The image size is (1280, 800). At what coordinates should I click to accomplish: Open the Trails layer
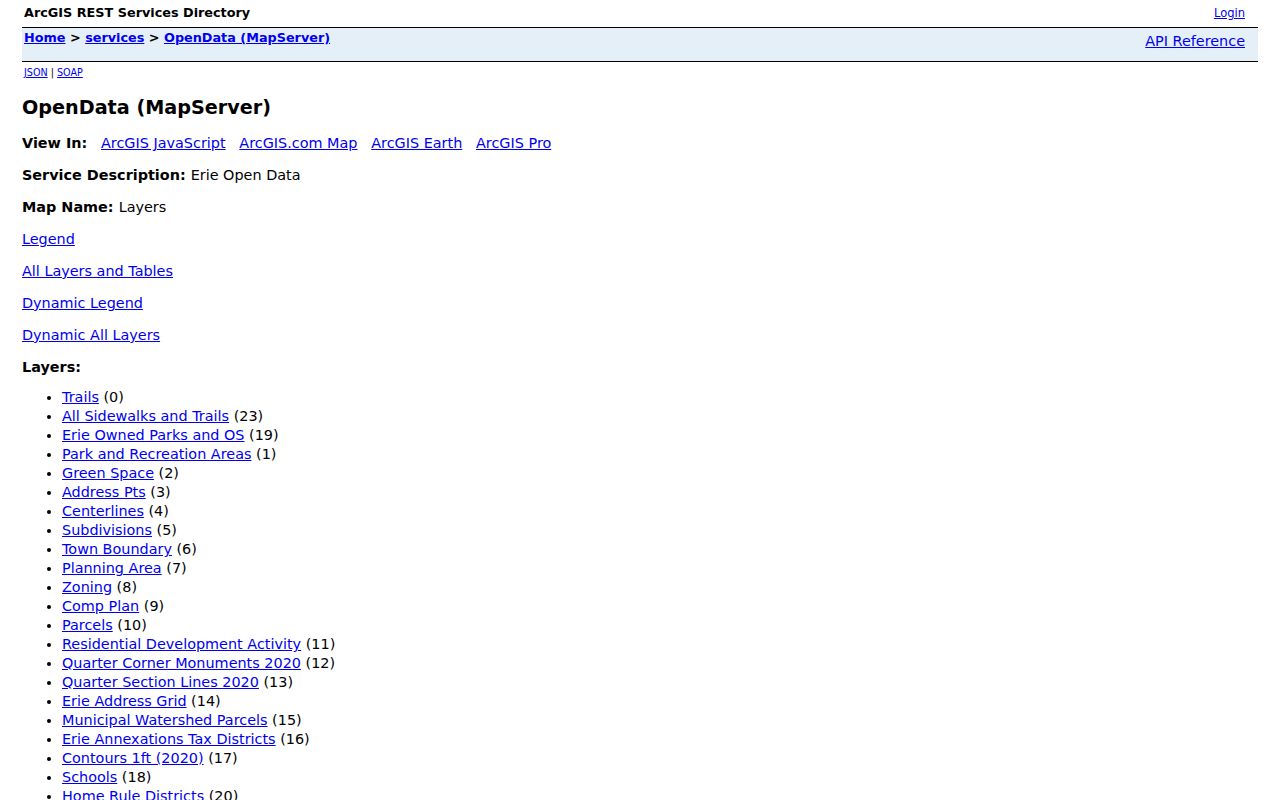pos(80,397)
